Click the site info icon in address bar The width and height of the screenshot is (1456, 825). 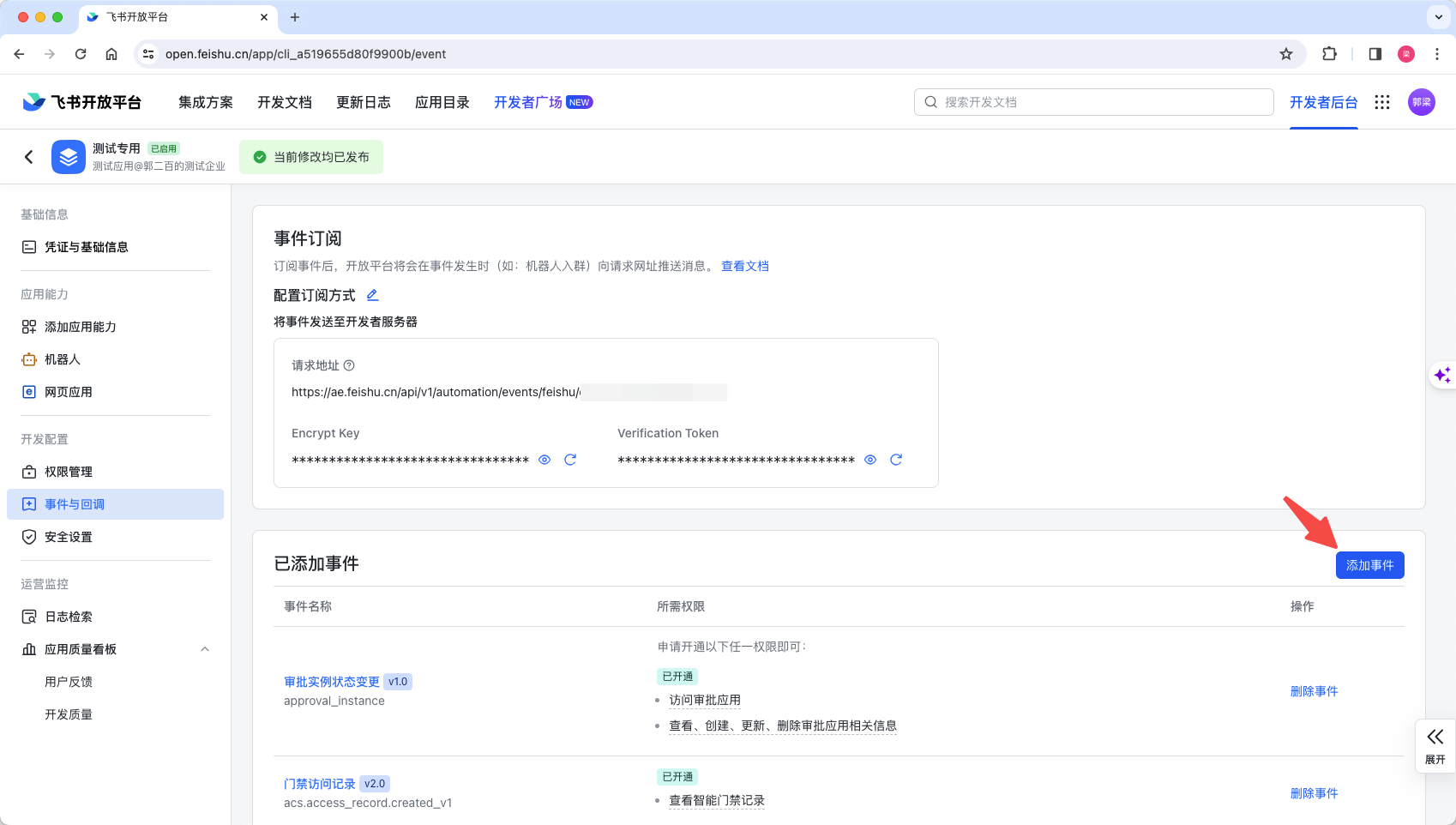148,54
